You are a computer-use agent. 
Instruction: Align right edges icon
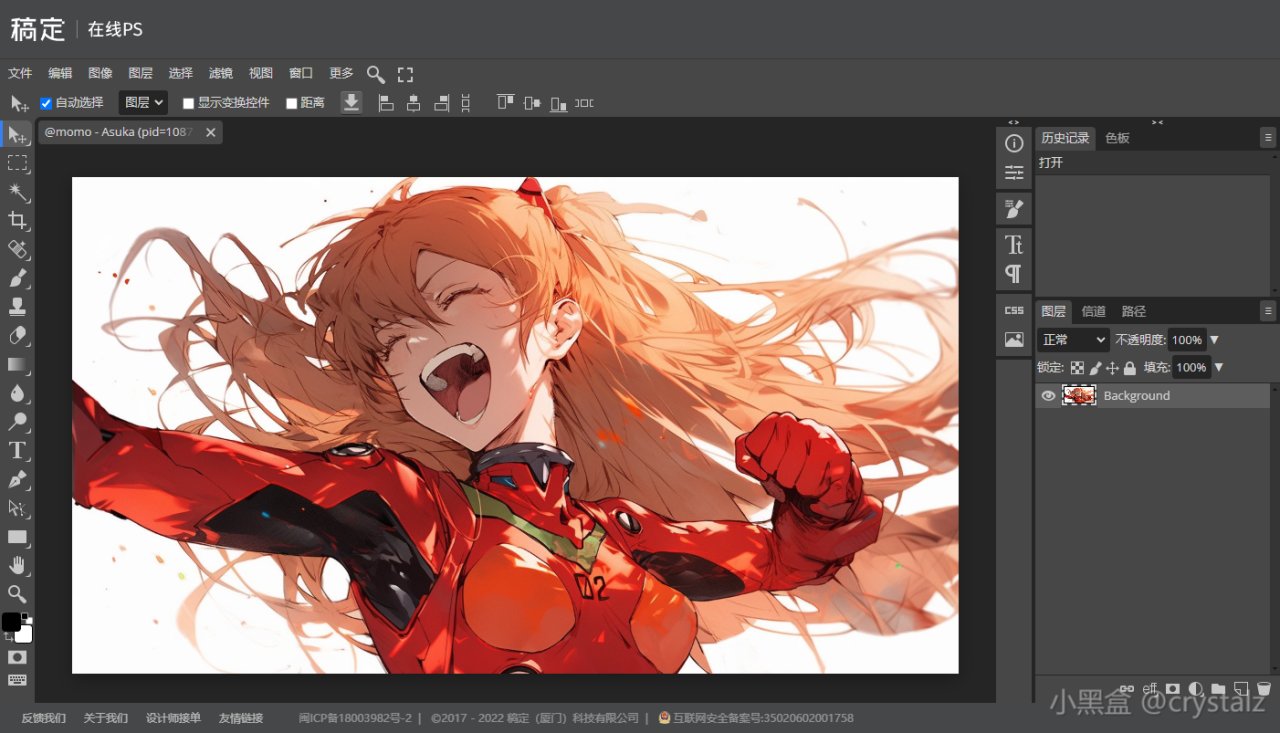point(441,102)
